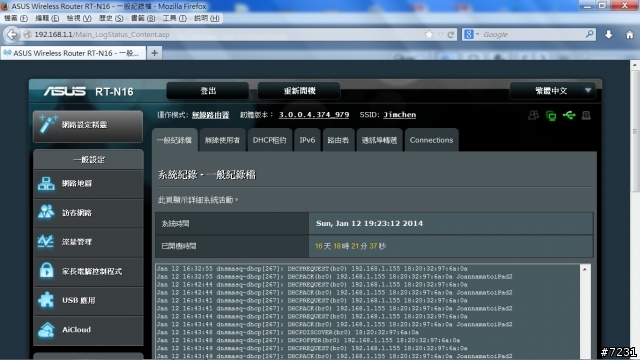640x360 pixels.
Task: Expand the search engine chooser arrow
Action: pyautogui.click(x=477, y=35)
